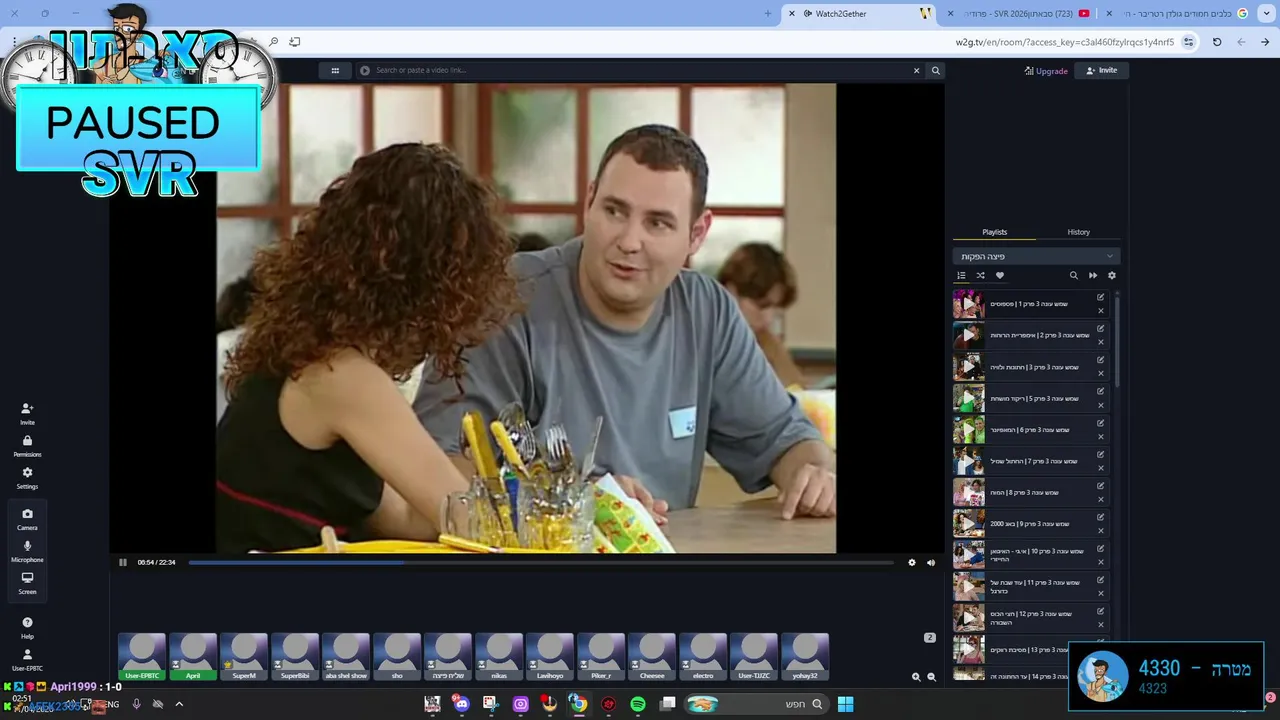Toggle Screen sharing in left sidebar

pyautogui.click(x=27, y=583)
